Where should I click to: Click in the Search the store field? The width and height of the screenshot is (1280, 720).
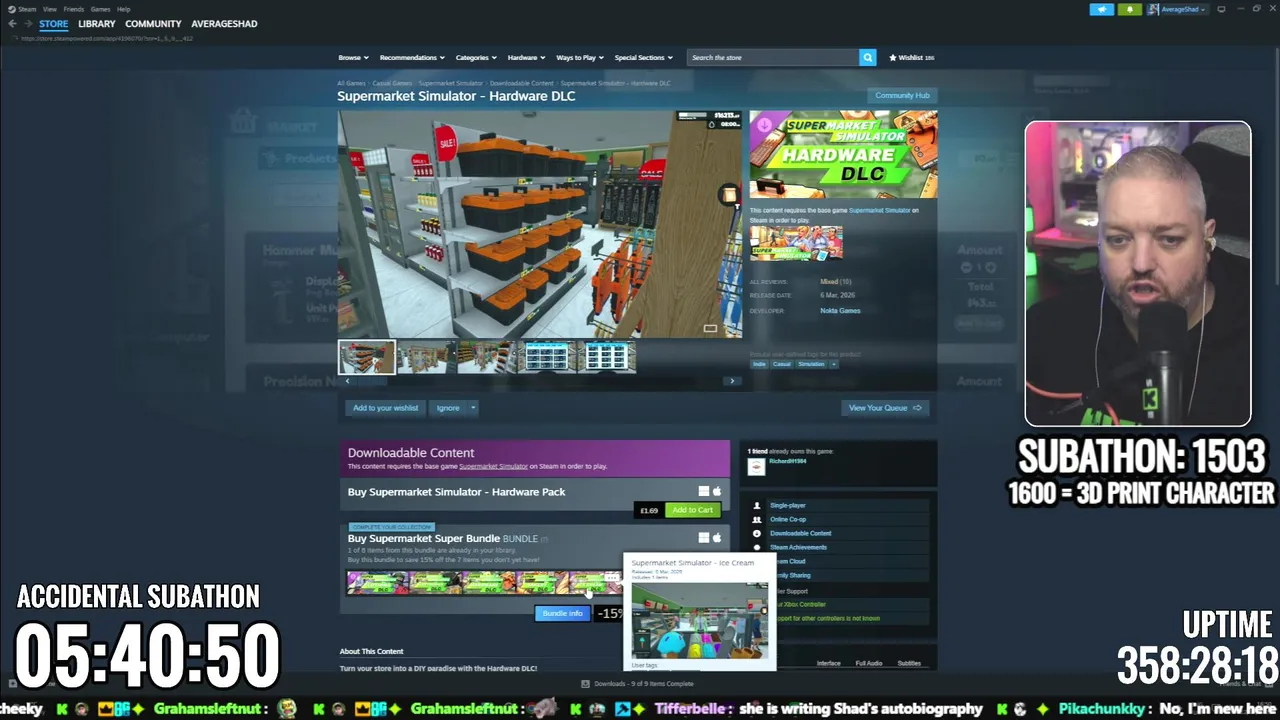(x=772, y=57)
